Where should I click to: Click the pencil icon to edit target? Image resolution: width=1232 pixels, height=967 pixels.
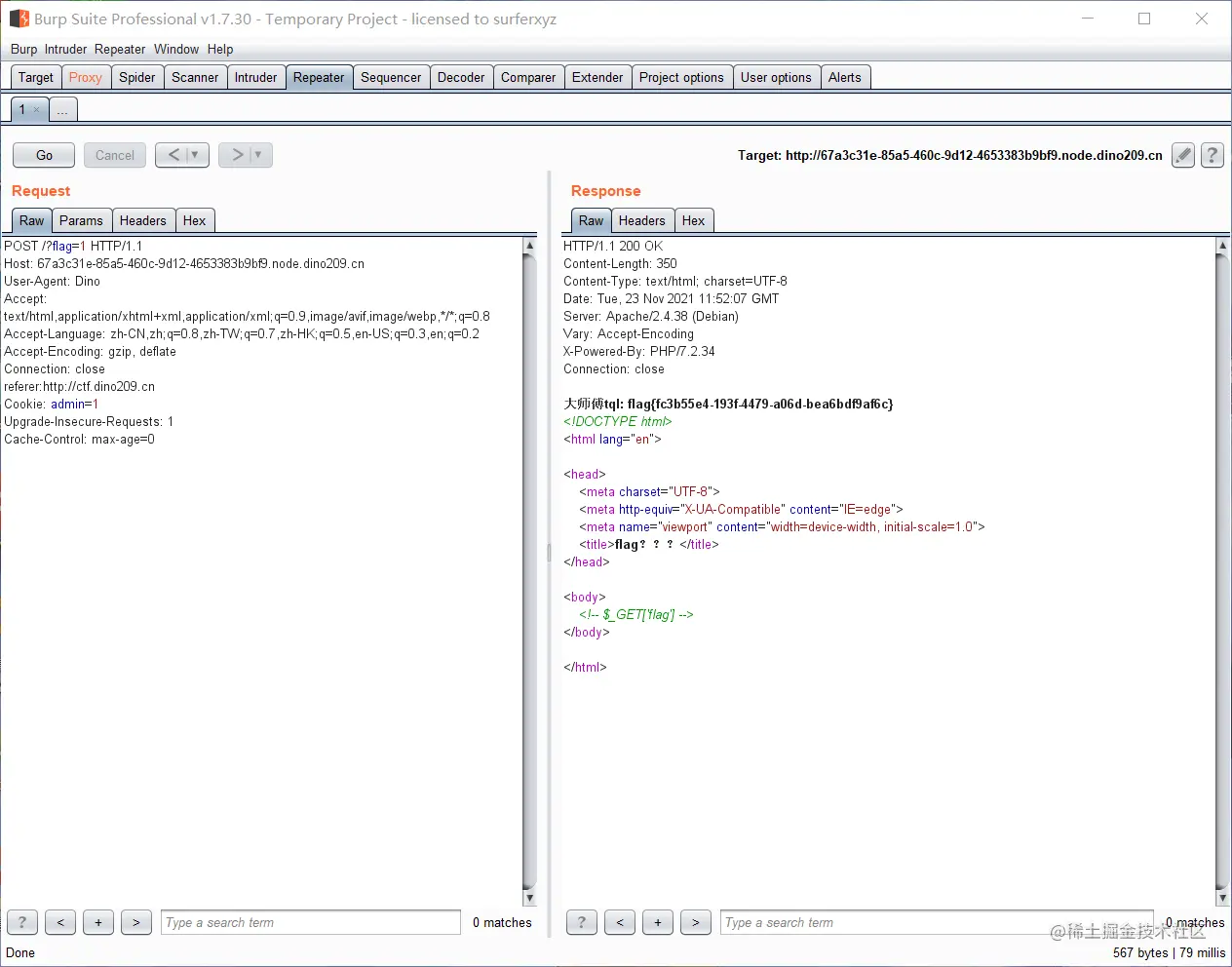(x=1183, y=155)
